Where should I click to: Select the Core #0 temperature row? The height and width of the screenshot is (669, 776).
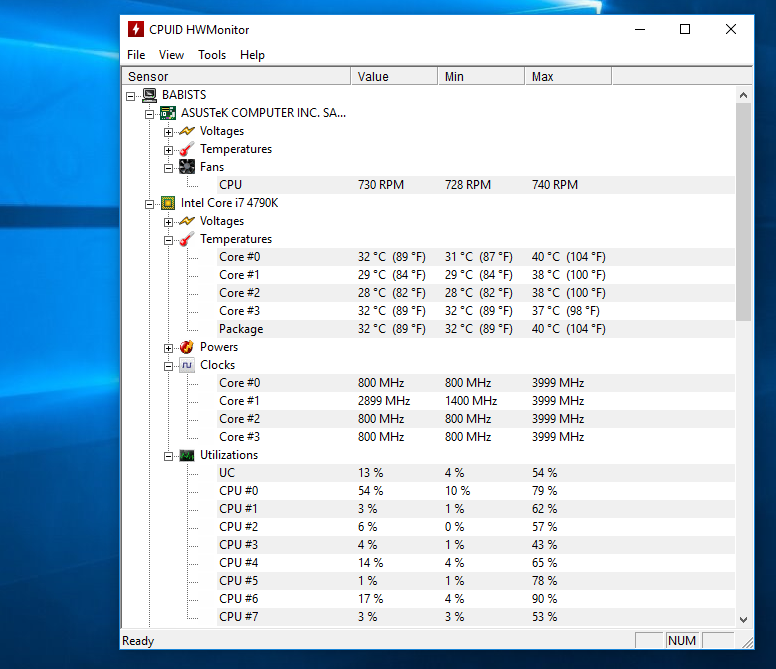476,257
